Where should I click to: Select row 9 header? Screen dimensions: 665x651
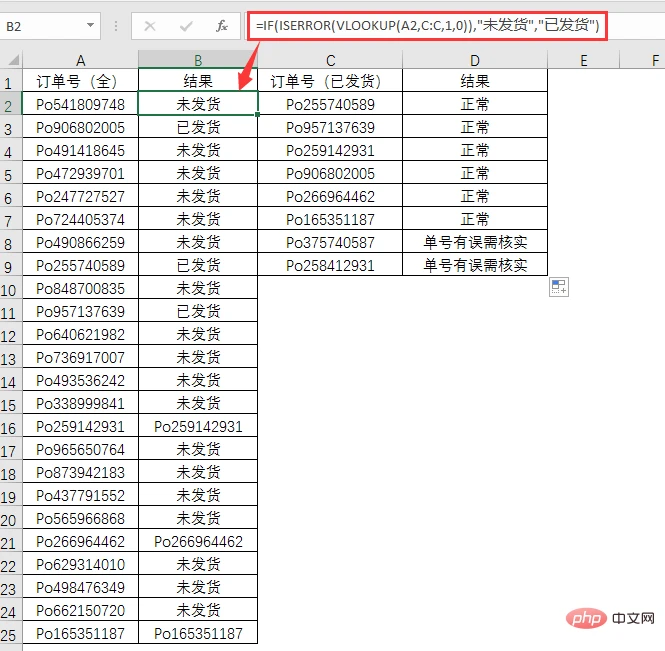pyautogui.click(x=10, y=266)
